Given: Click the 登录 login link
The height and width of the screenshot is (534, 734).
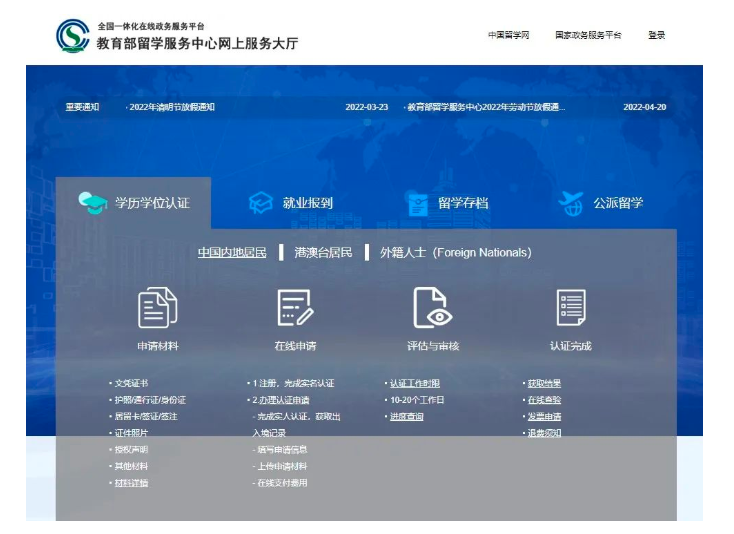Looking at the screenshot, I should point(656,35).
